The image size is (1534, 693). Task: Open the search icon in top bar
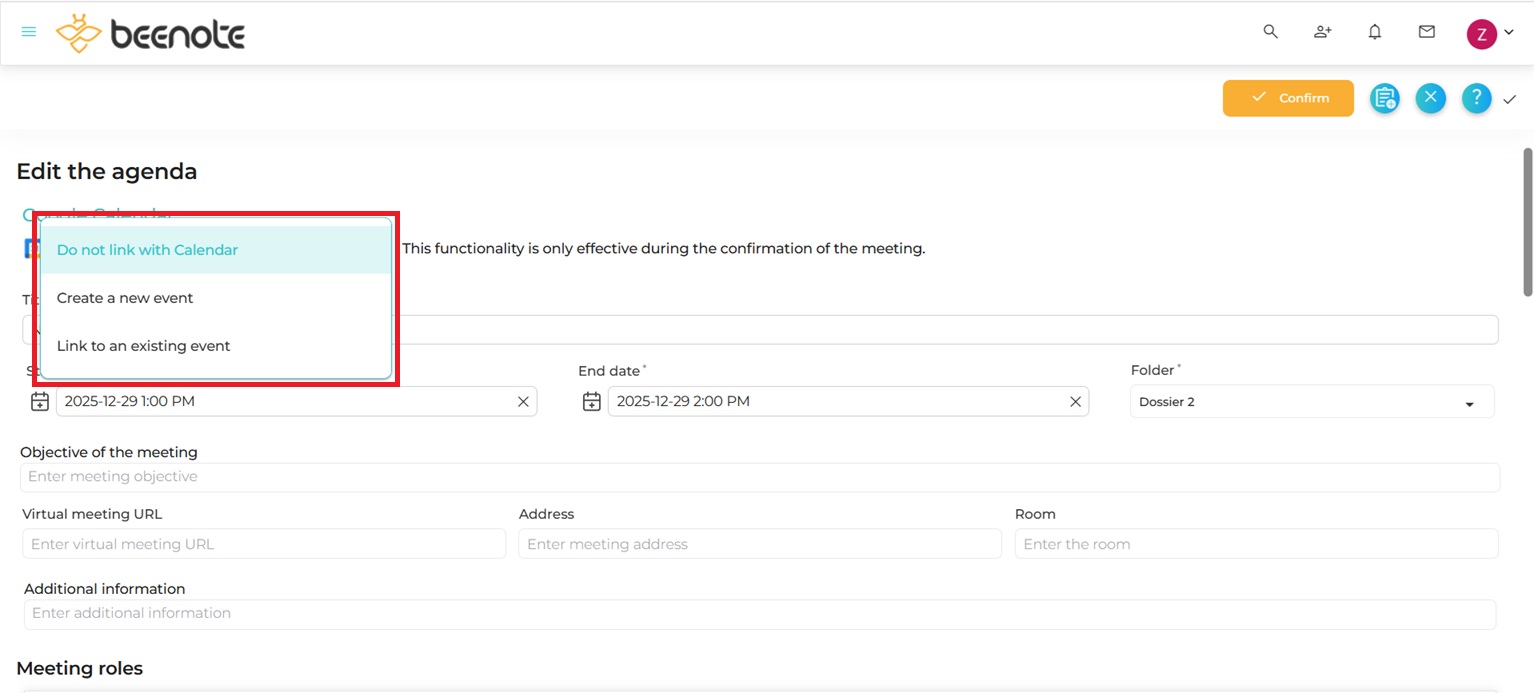click(x=1270, y=31)
